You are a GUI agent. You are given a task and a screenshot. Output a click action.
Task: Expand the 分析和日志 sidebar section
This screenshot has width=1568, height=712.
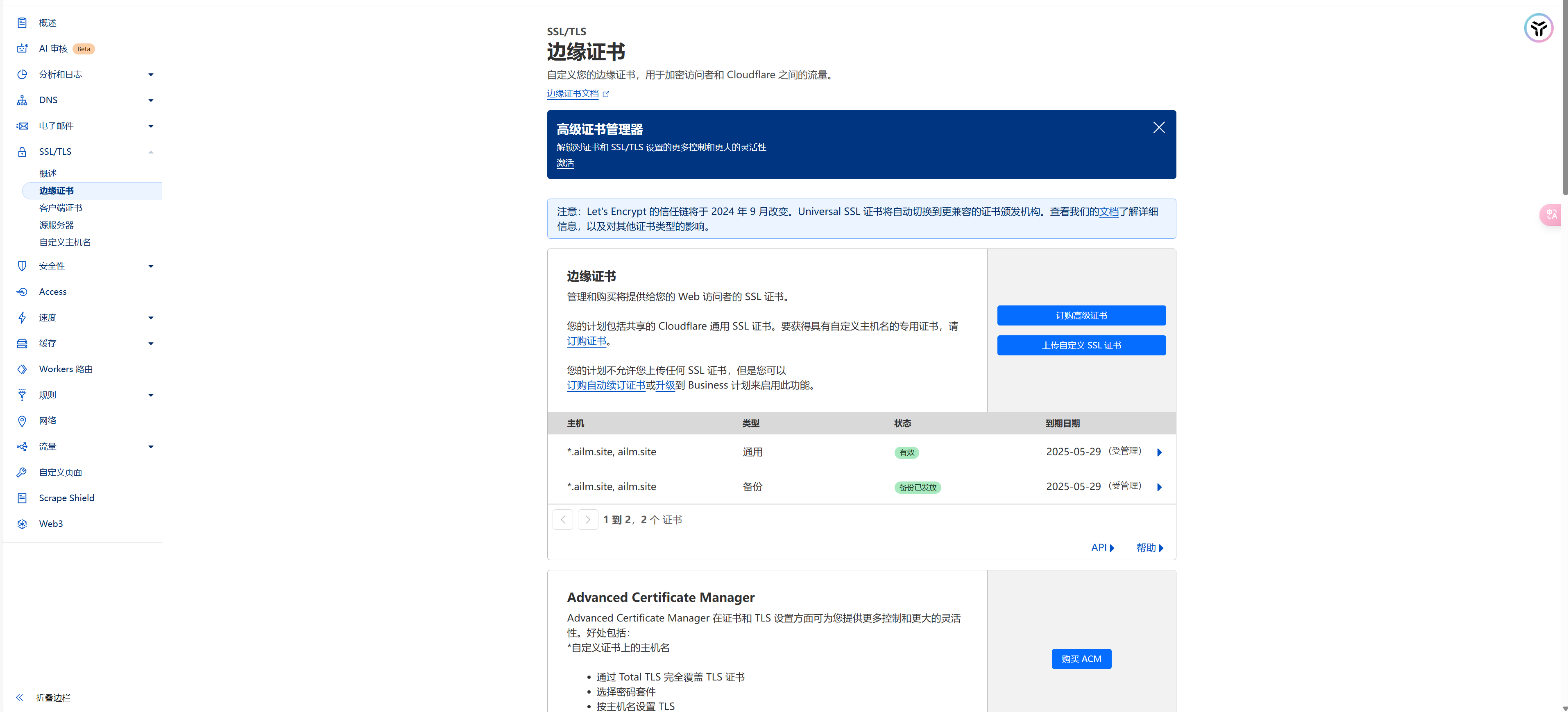pyautogui.click(x=150, y=75)
